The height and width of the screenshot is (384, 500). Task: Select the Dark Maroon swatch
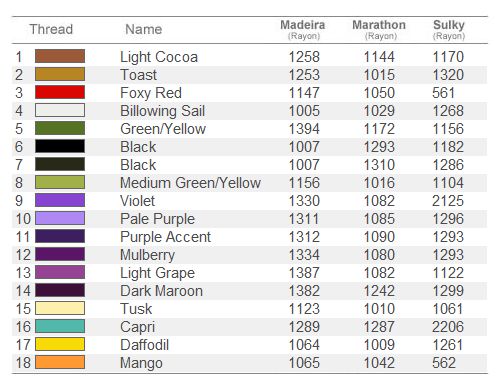60,290
